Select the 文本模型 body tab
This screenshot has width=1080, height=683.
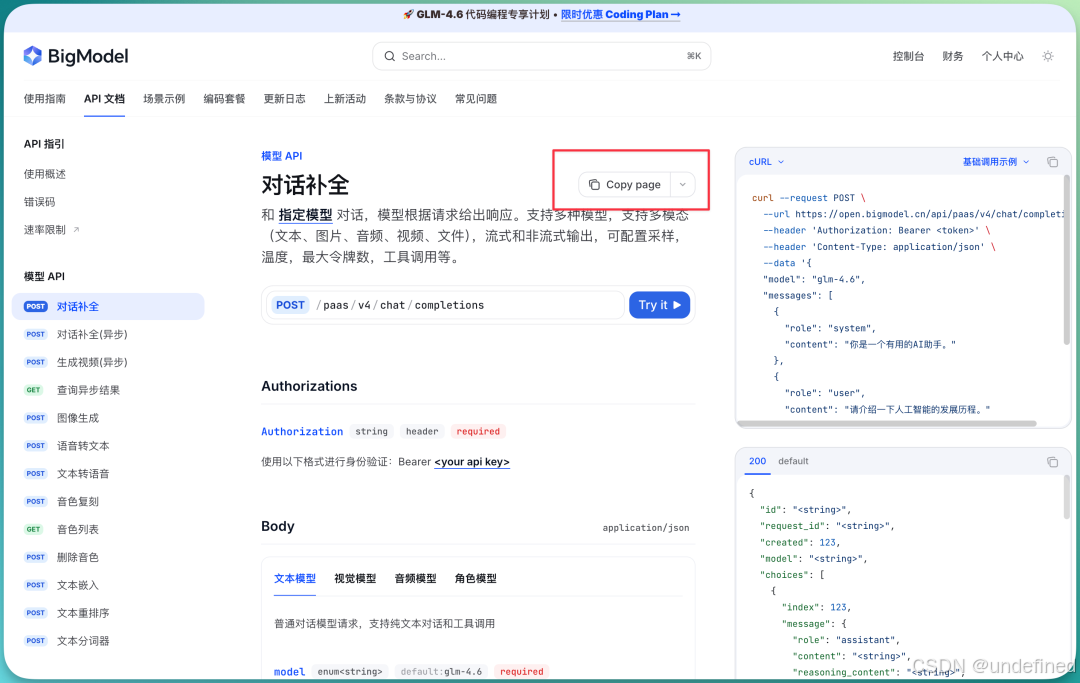pos(295,579)
